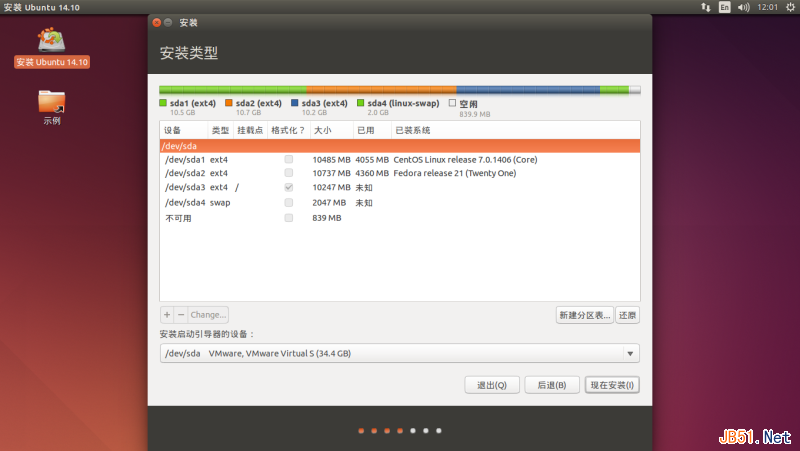Viewport: 800px width, 451px height.
Task: Click the 设备 (Device) column header
Action: (x=184, y=130)
